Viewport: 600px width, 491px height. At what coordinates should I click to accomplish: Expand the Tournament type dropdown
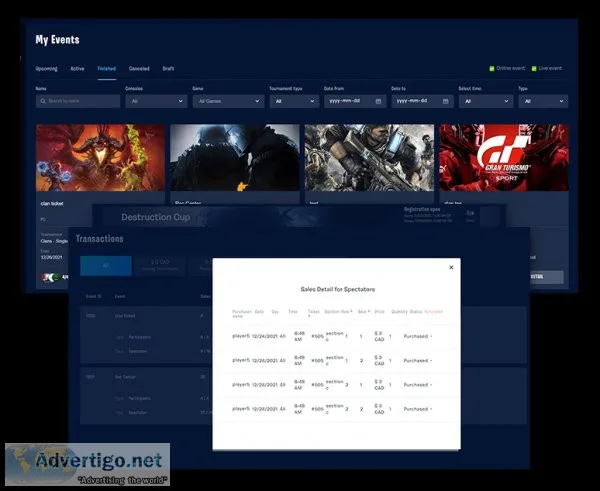click(x=294, y=101)
